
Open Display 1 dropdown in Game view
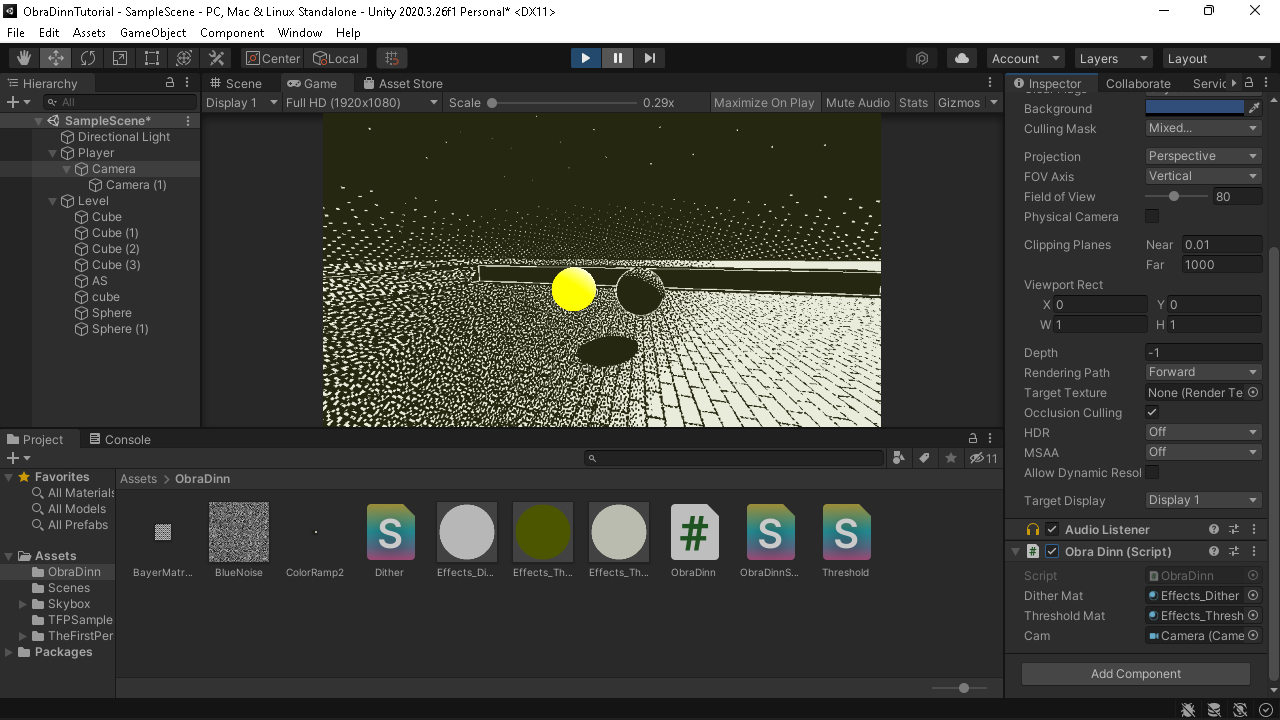[x=241, y=102]
